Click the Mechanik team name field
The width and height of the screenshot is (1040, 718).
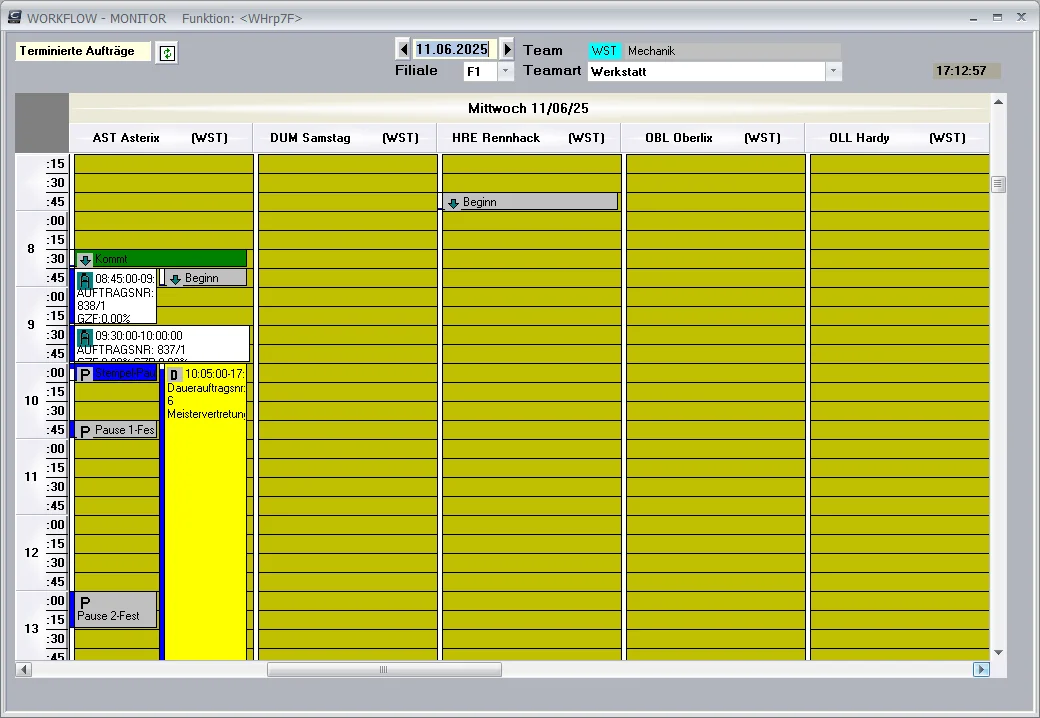pyautogui.click(x=732, y=51)
